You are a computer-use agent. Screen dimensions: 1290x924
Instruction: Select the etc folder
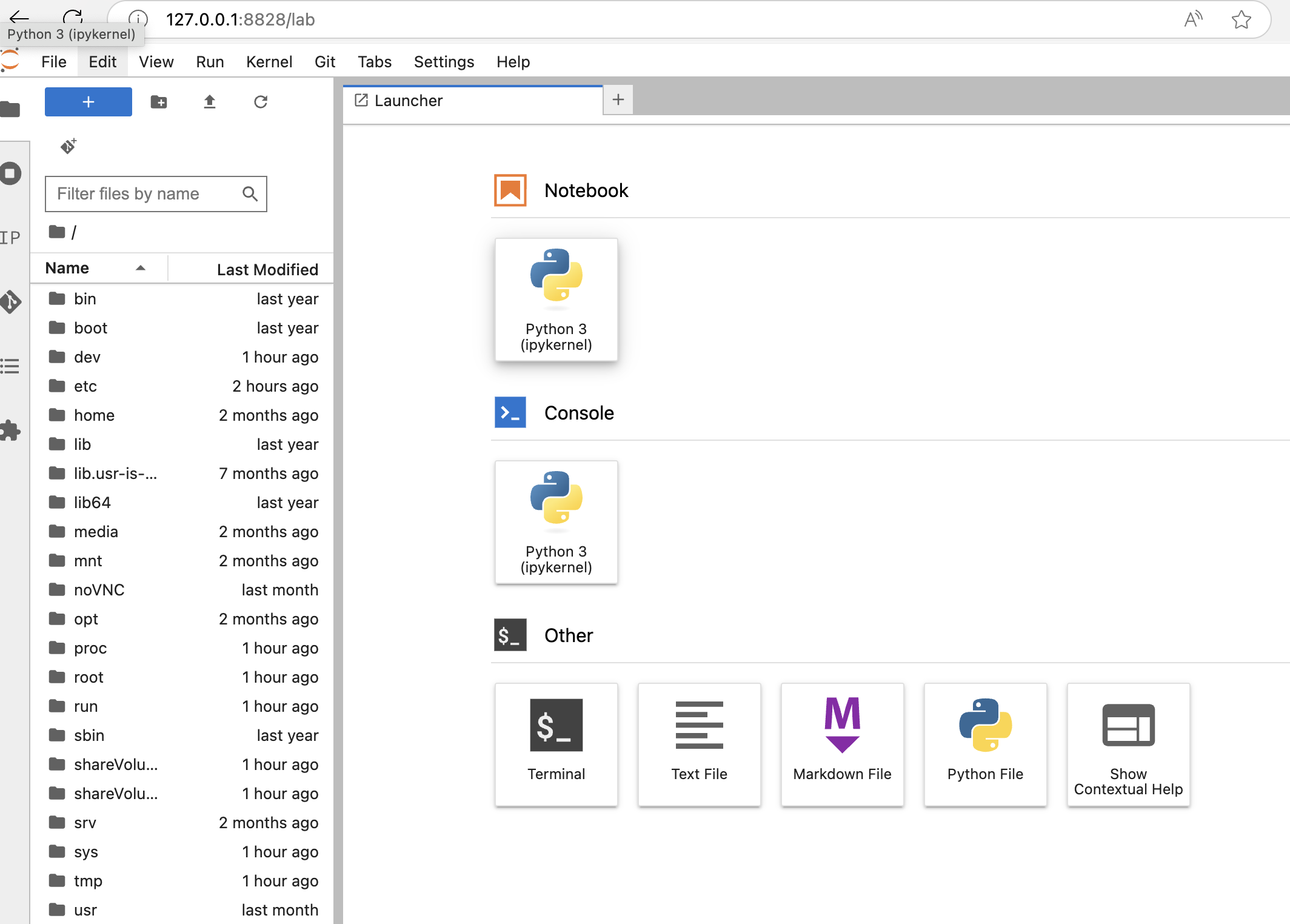[182, 386]
